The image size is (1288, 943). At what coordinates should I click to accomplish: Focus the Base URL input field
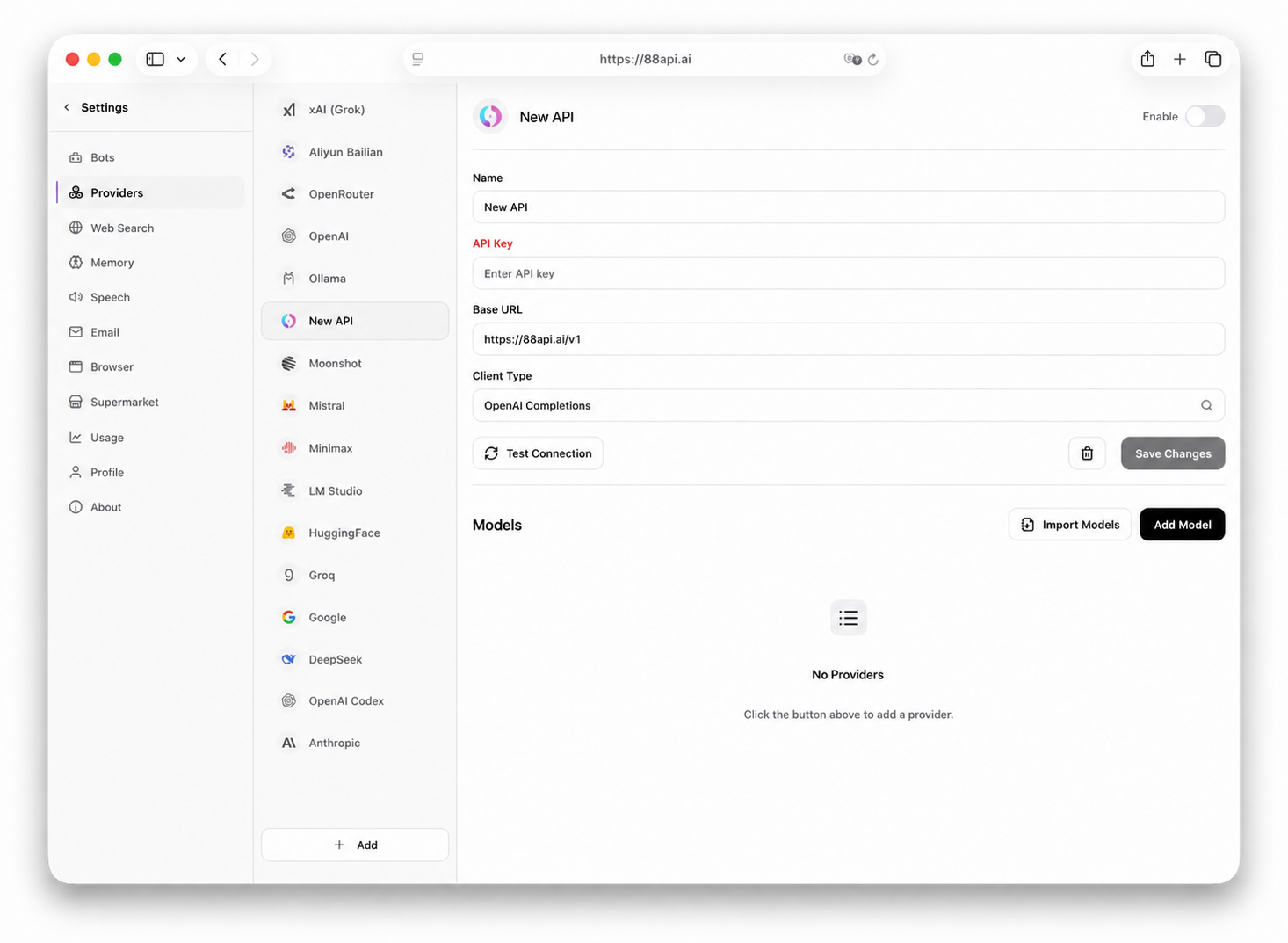click(x=848, y=339)
